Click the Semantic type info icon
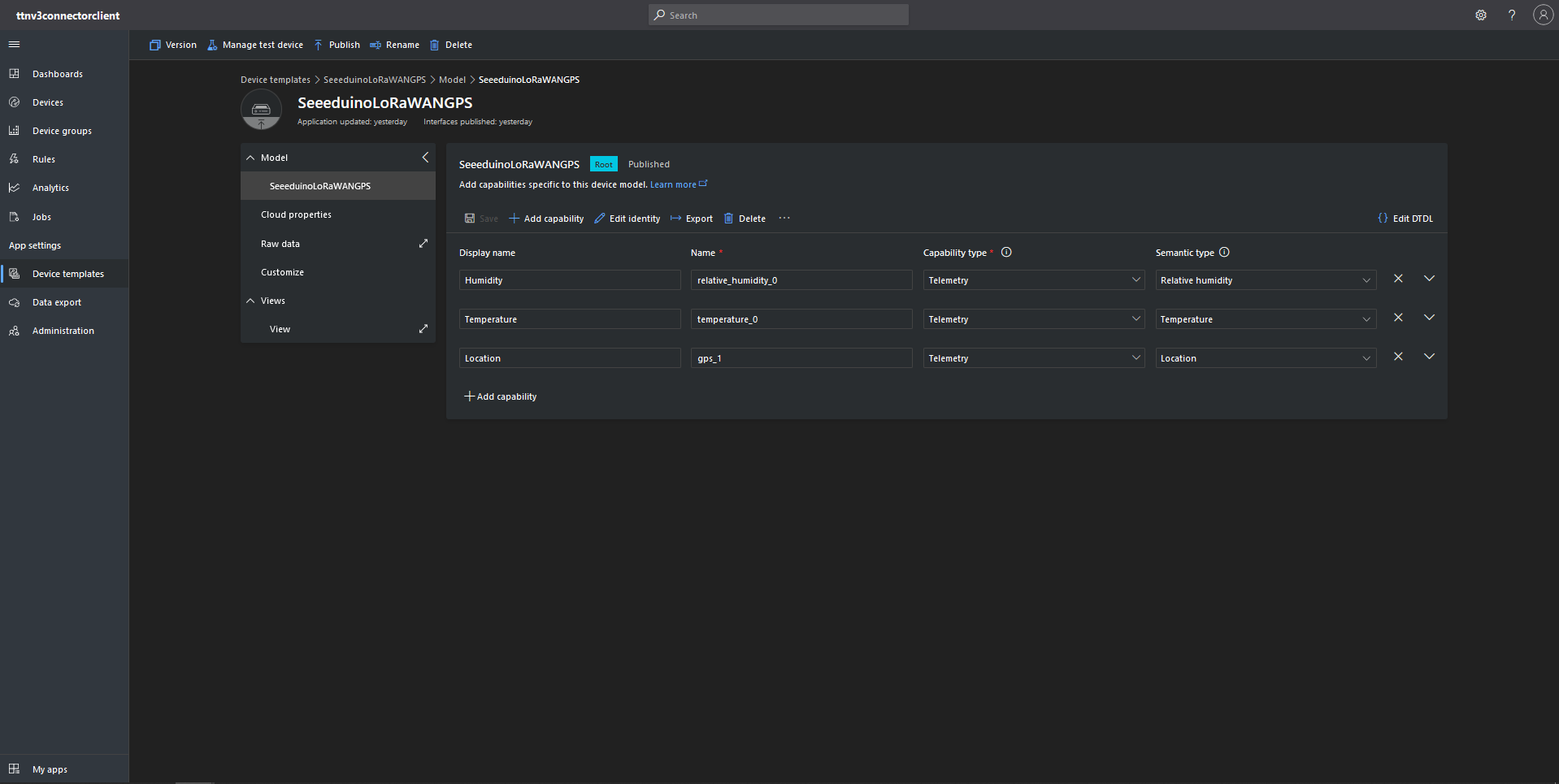The height and width of the screenshot is (784, 1559). click(1224, 253)
